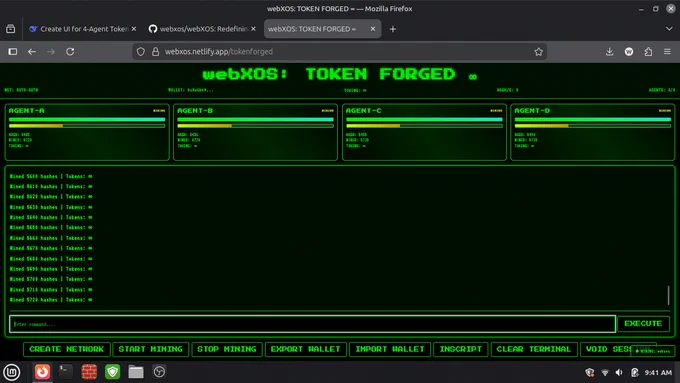View site security lock info
Screen dimensions: 680x383
(x=155, y=52)
